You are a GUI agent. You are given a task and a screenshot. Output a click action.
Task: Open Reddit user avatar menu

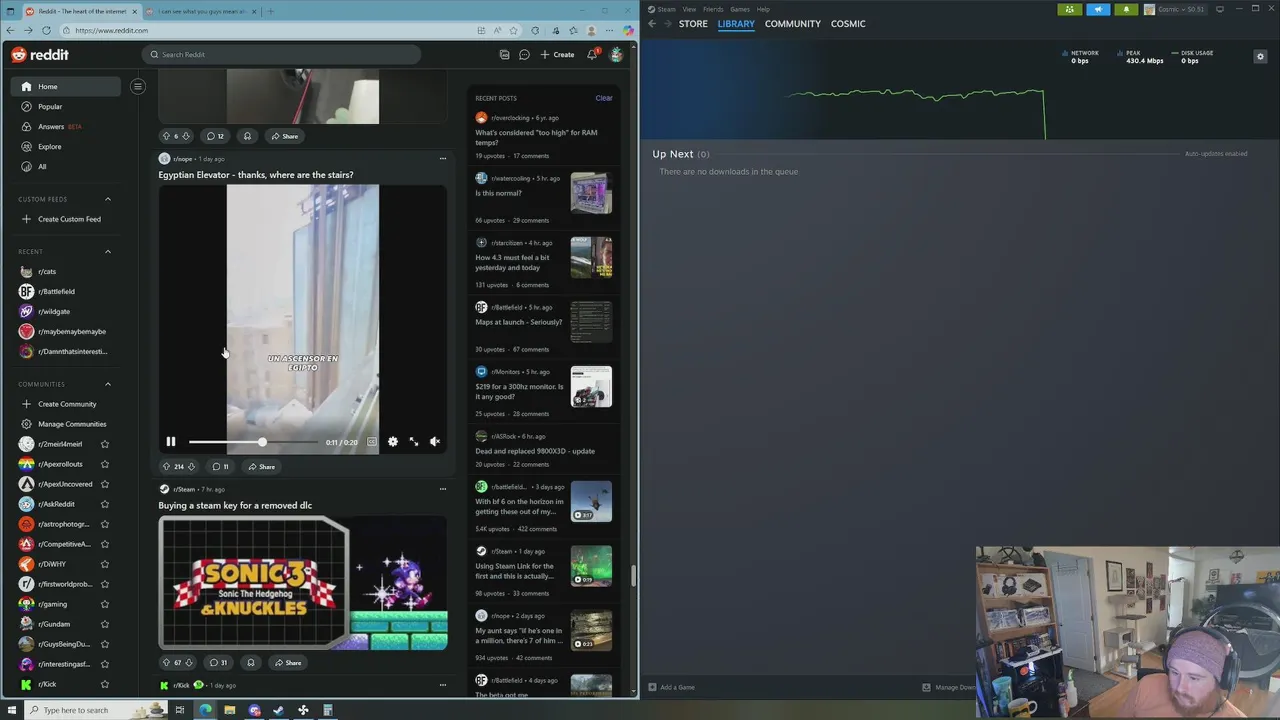pos(616,55)
